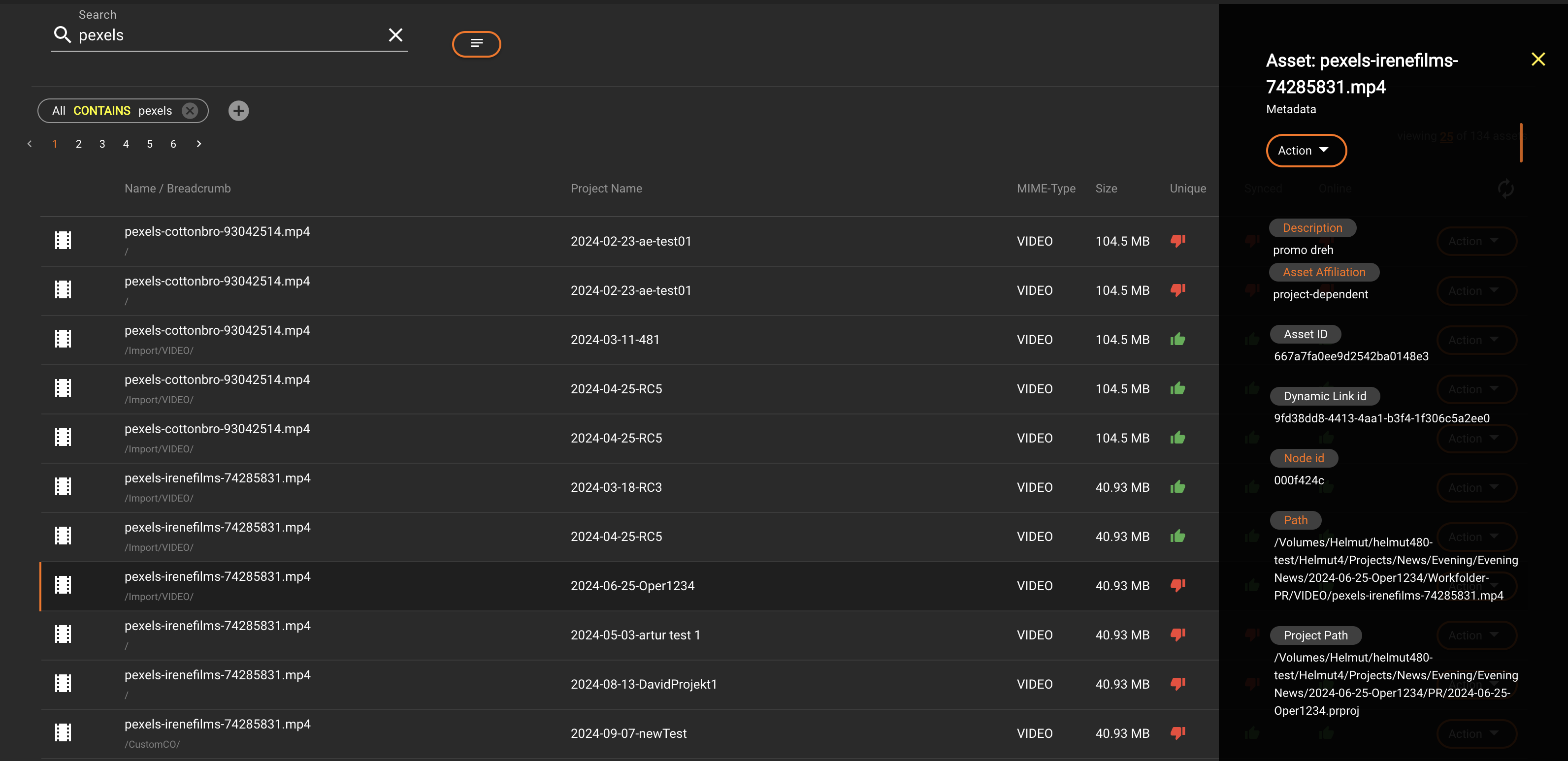Click into the Search input field

pos(229,35)
